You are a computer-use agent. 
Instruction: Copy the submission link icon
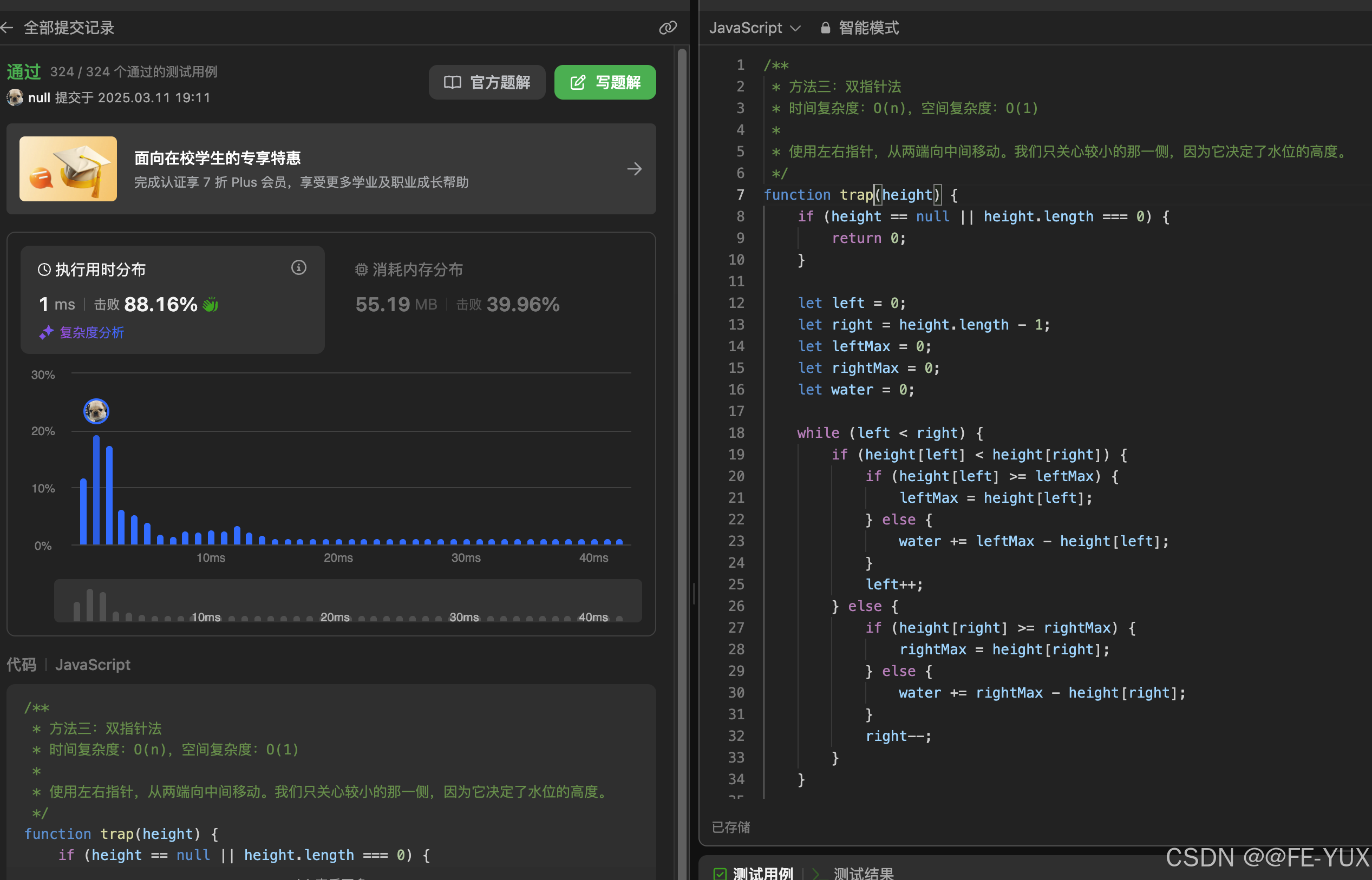point(667,28)
